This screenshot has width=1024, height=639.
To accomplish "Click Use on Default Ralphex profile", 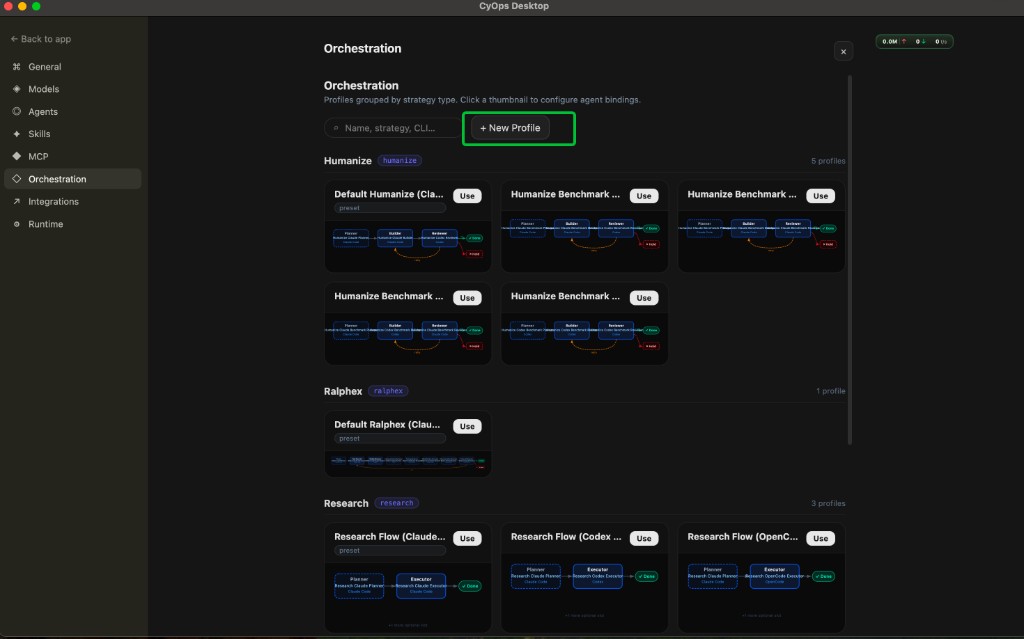I will tap(467, 426).
